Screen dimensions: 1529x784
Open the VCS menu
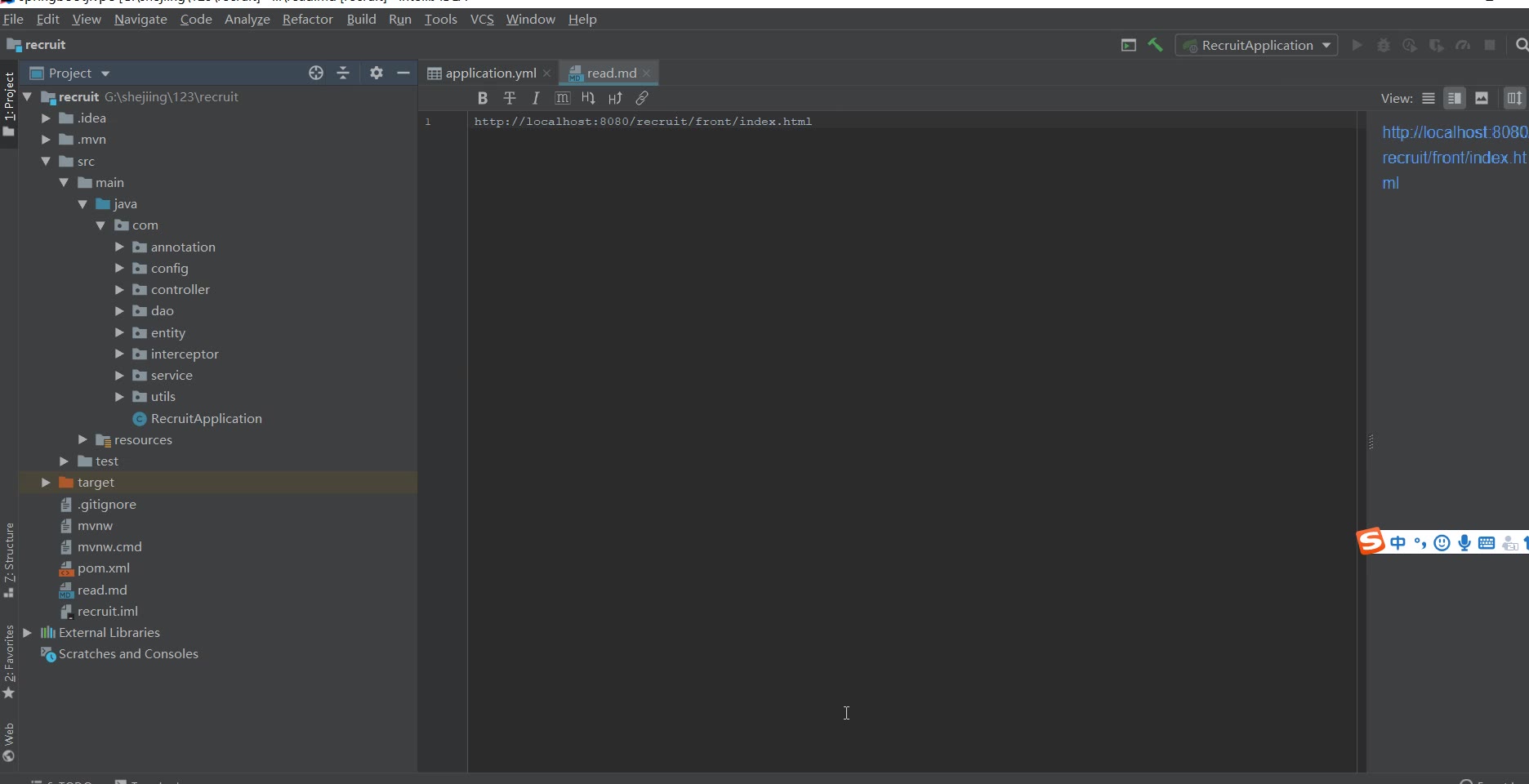(482, 19)
